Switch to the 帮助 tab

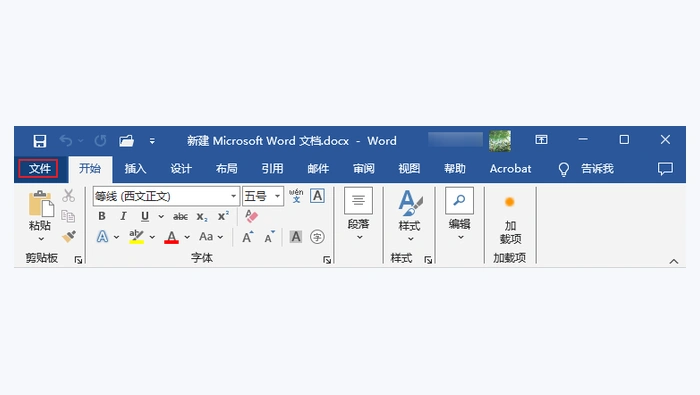(455, 169)
